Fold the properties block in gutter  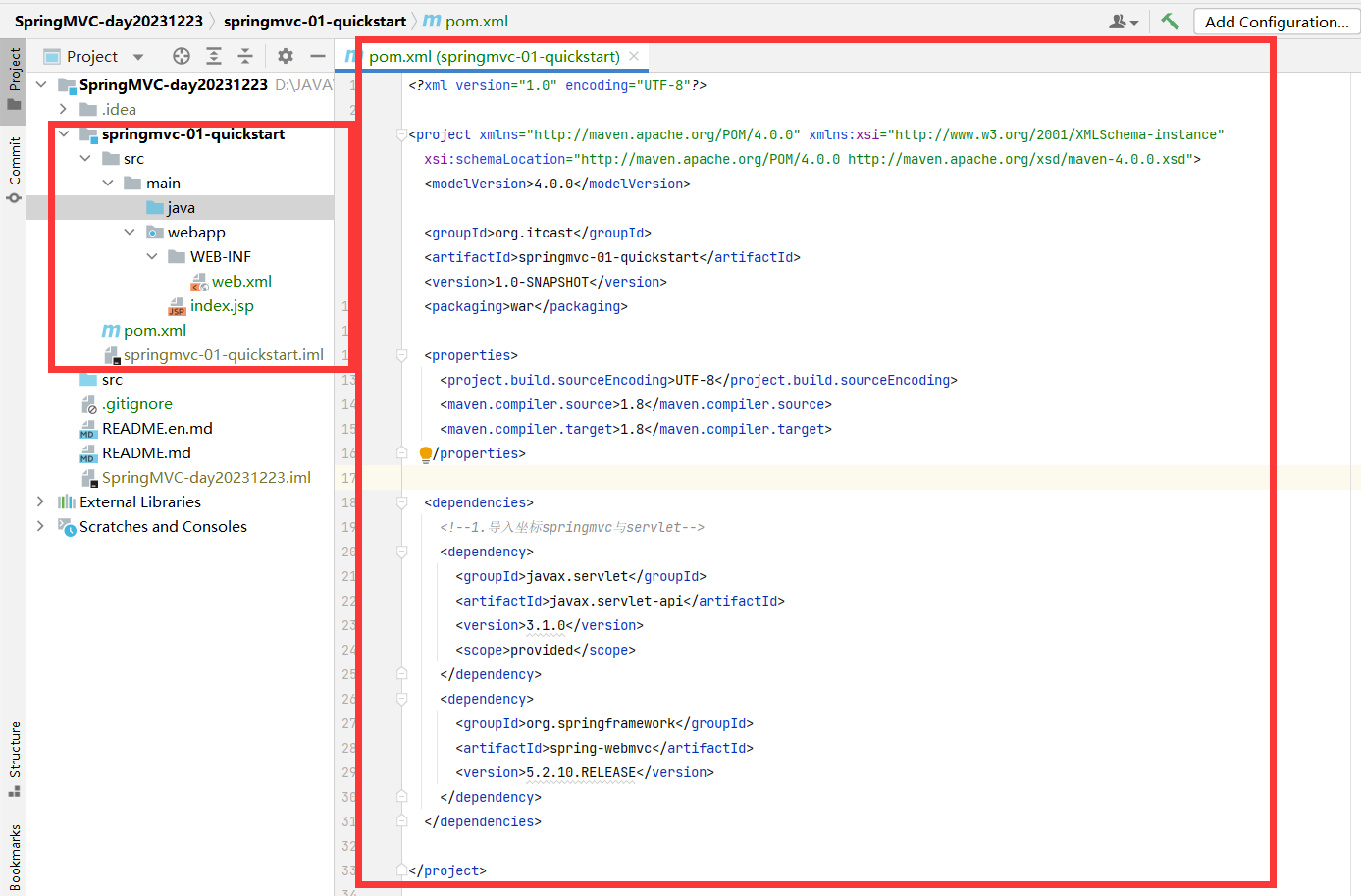point(401,355)
